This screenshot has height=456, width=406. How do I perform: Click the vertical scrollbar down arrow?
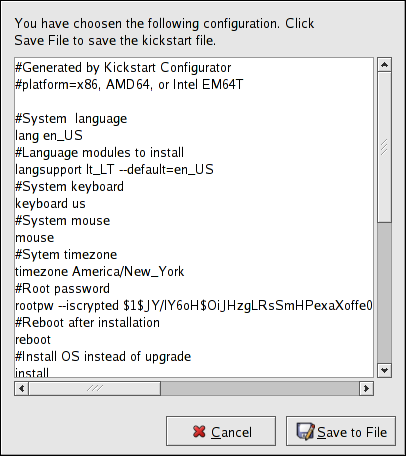point(384,370)
